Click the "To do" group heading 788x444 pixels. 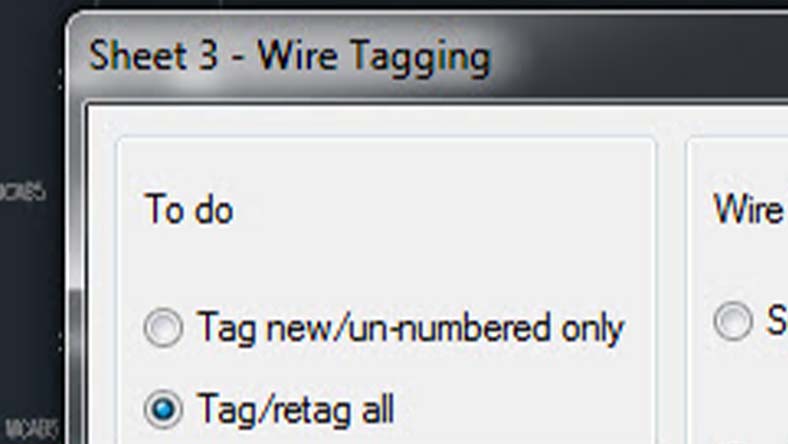(x=188, y=209)
